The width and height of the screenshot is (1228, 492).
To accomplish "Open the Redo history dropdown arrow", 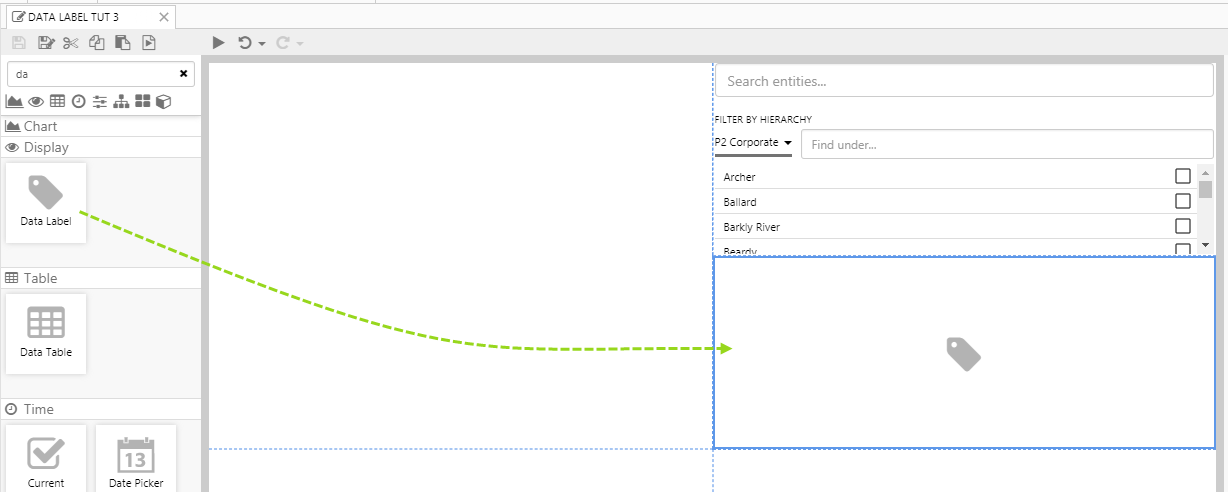I will point(299,43).
